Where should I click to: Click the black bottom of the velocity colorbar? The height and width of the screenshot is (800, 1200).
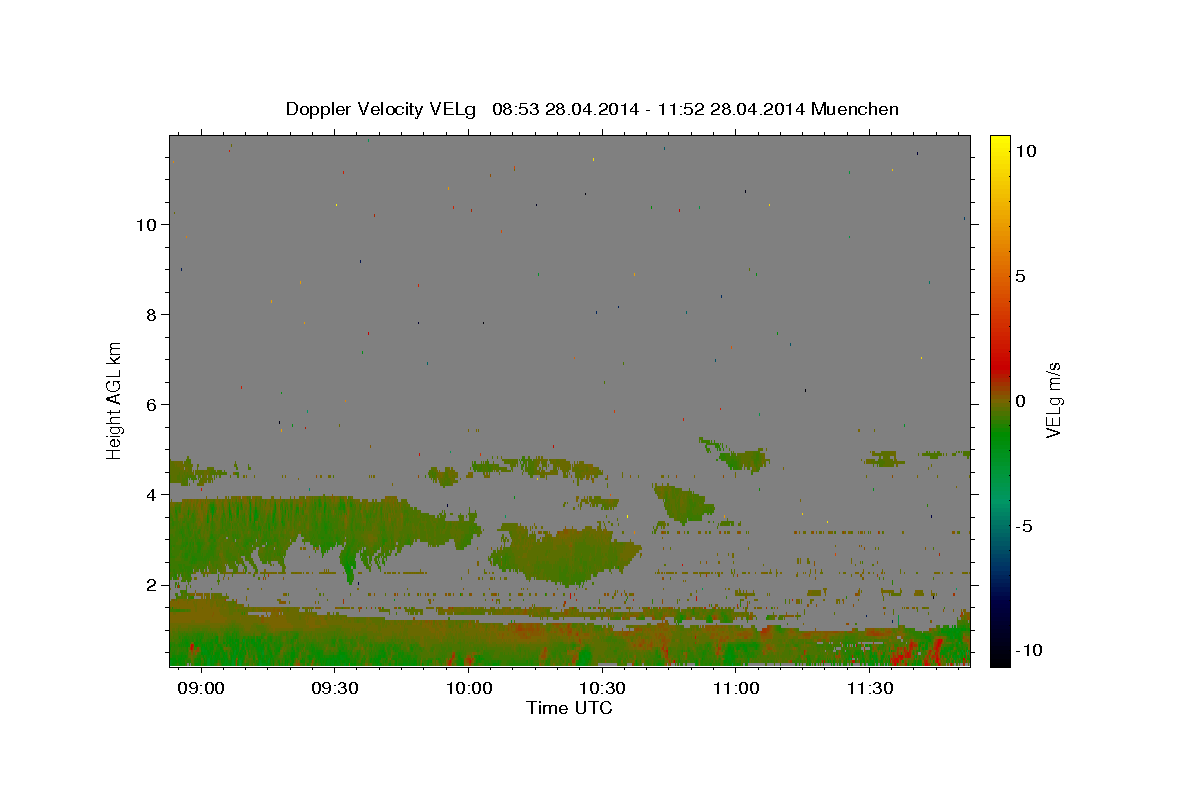[x=999, y=657]
